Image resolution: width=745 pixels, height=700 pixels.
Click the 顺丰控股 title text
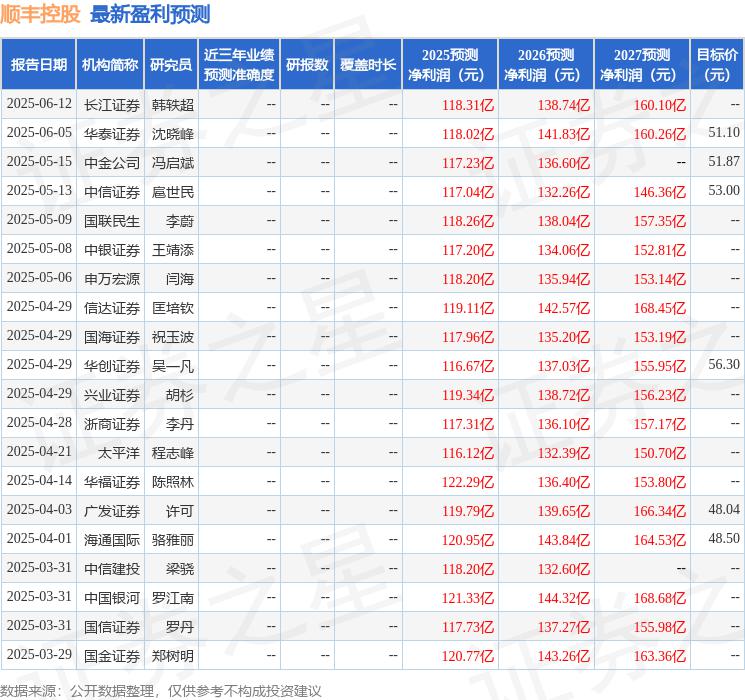click(x=40, y=14)
